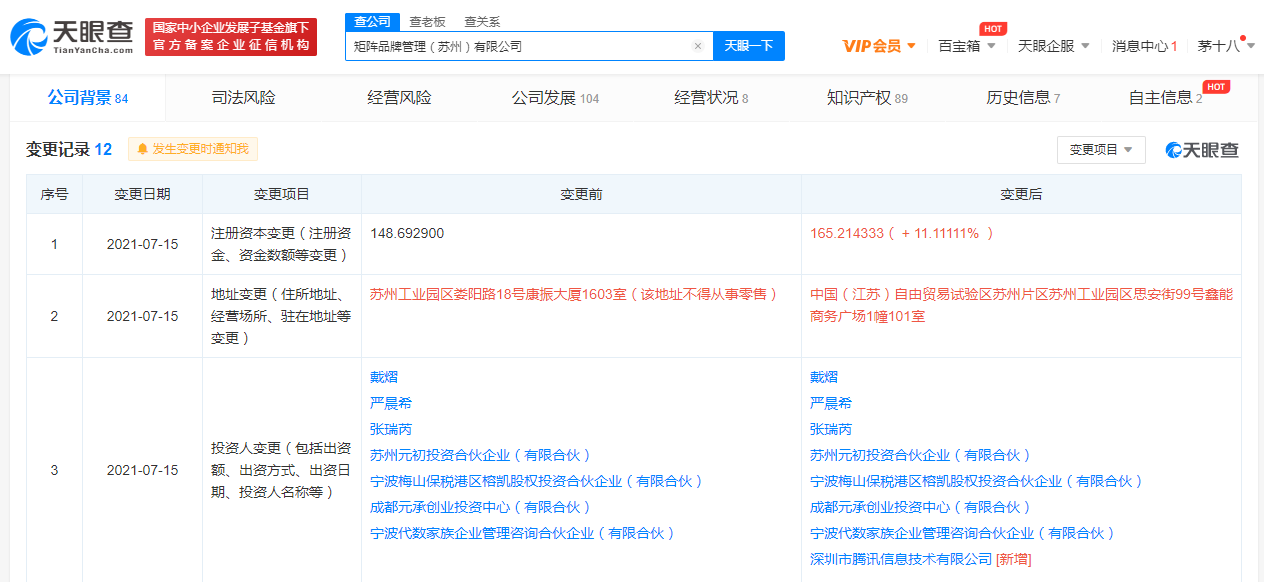Switch to the 历史信息 tab
Screen dimensions: 1264x582
(1023, 98)
